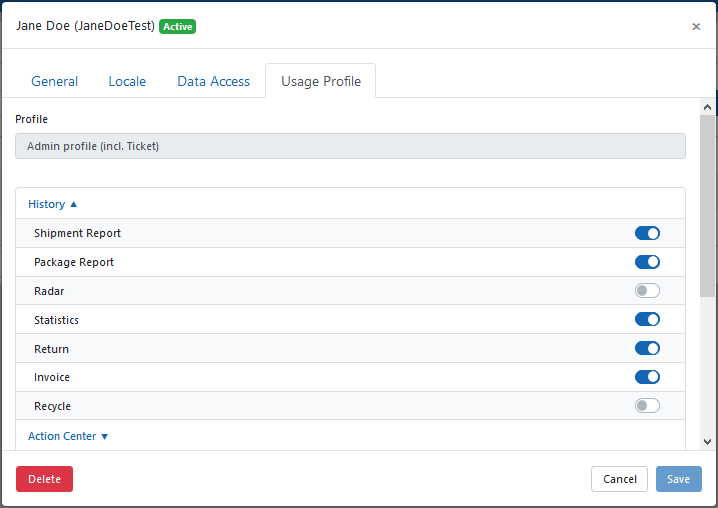Switch to the General tab
The image size is (718, 508).
click(x=55, y=81)
